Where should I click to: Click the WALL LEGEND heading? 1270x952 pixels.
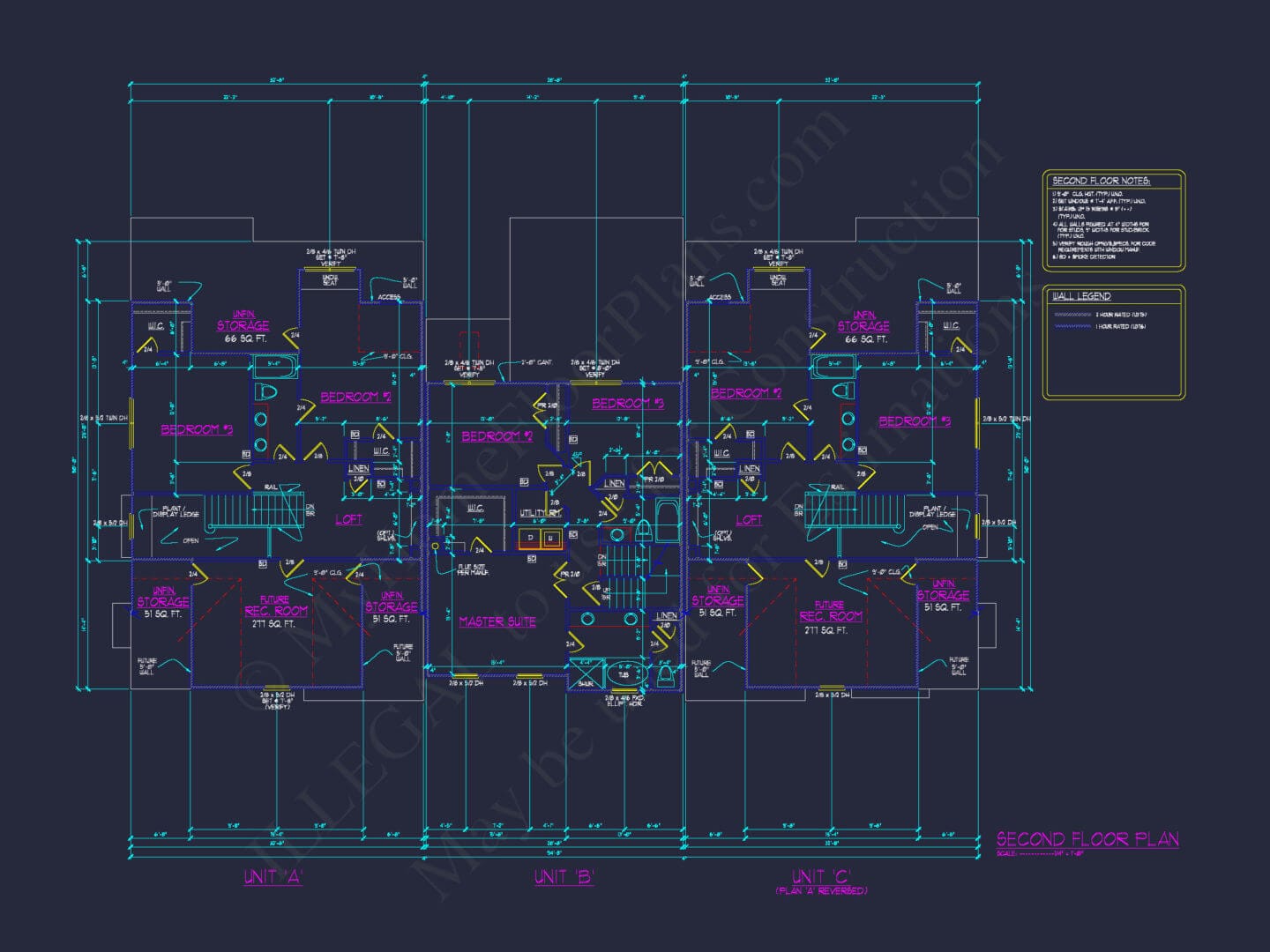pyautogui.click(x=1082, y=296)
